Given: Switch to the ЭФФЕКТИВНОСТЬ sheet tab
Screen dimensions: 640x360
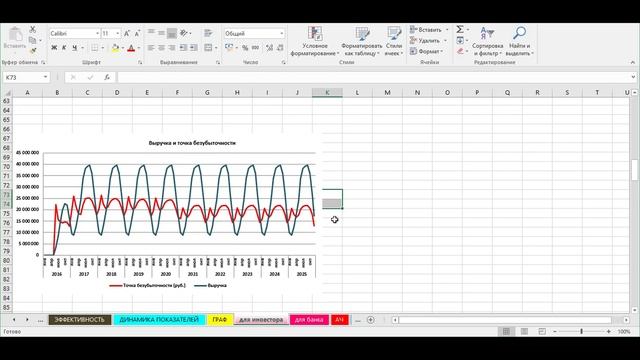Looking at the screenshot, I should point(80,320).
